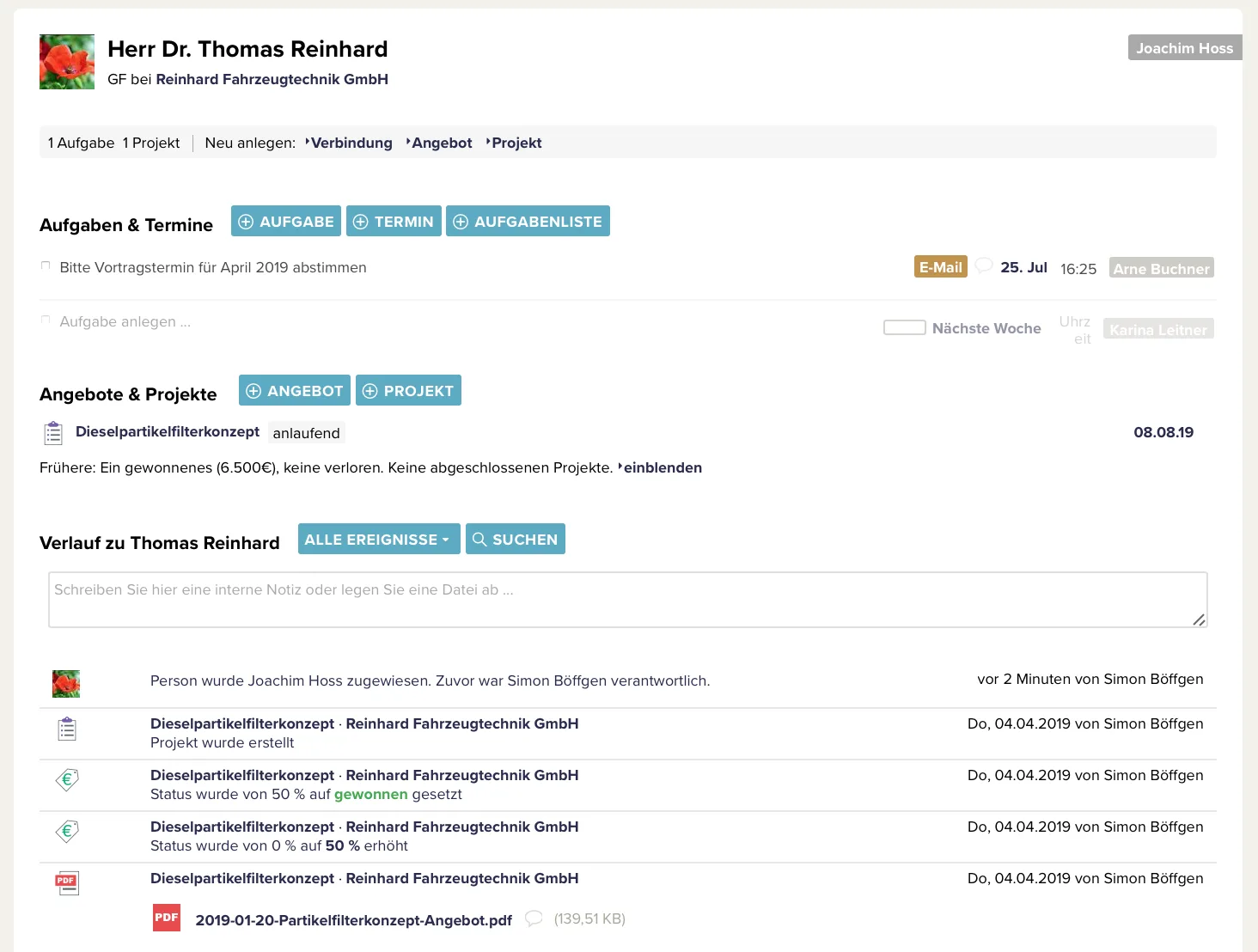Screen dimensions: 1258x952
Task: Open Reinhard Fahrzeugtechnik GmbH in gewonnen status row
Action: click(x=462, y=775)
